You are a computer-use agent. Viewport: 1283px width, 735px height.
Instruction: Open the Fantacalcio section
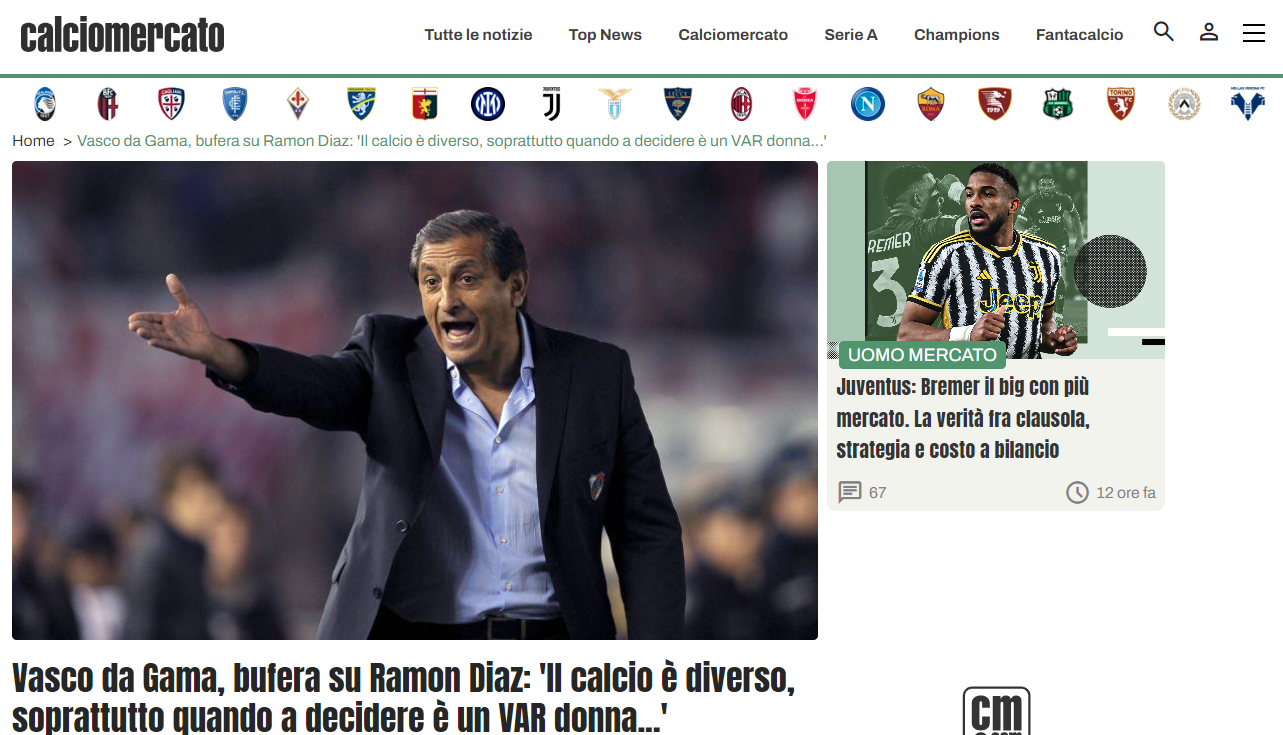(1079, 35)
